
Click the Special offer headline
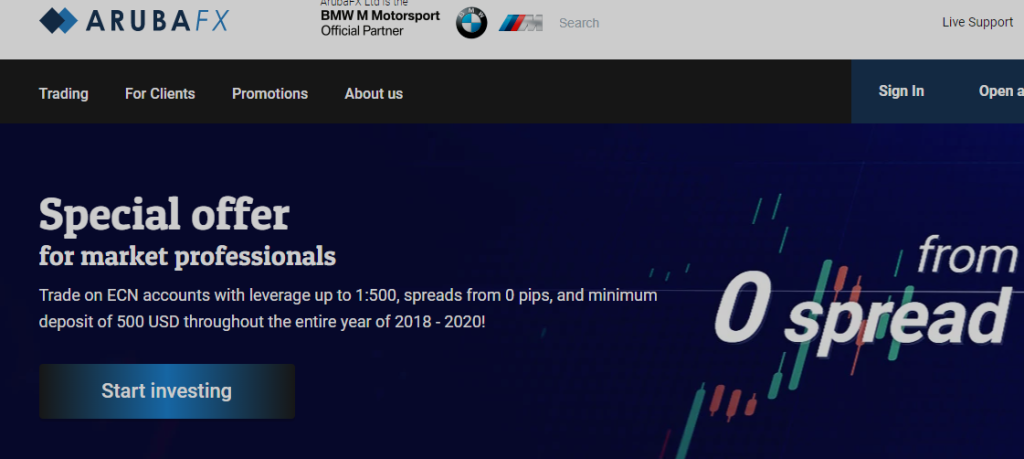point(164,213)
